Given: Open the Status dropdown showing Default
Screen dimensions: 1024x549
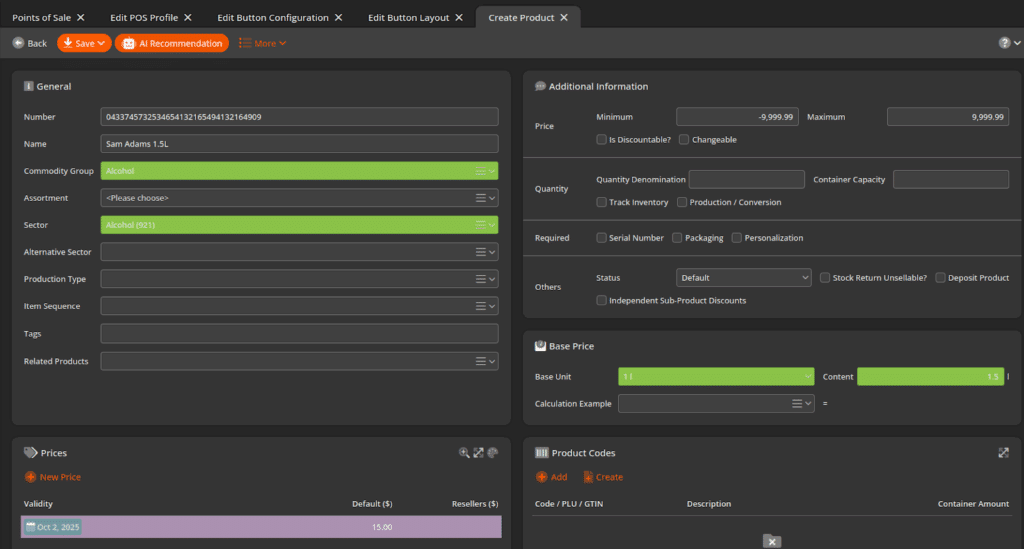Looking at the screenshot, I should coord(743,277).
